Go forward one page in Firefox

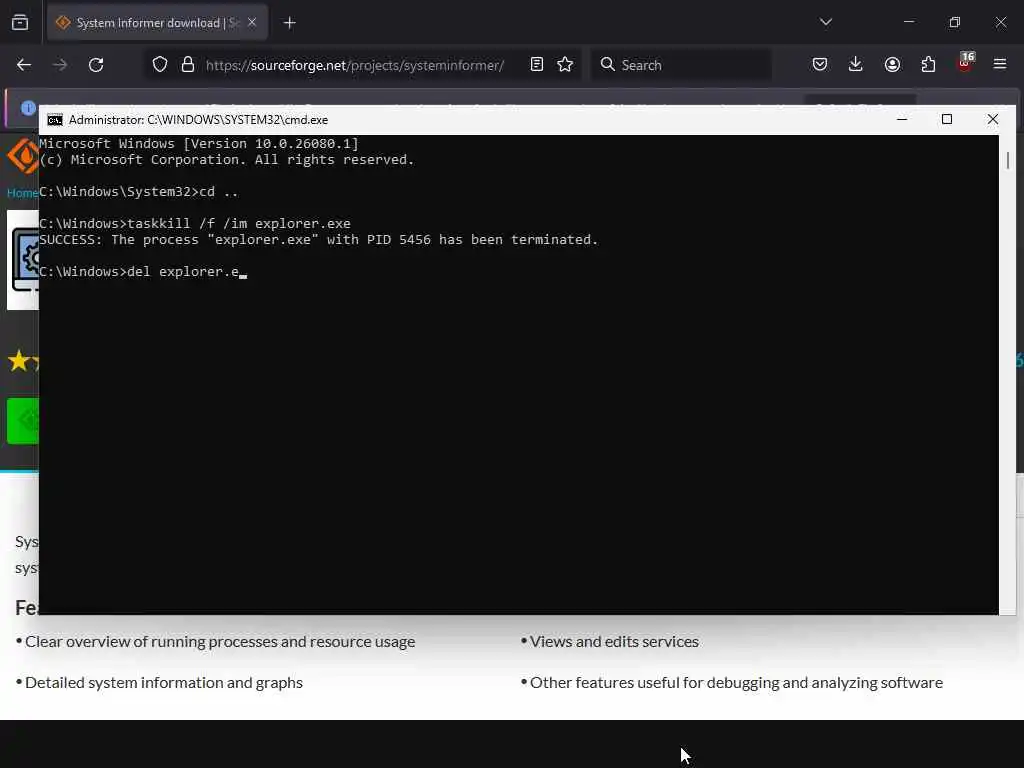60,65
